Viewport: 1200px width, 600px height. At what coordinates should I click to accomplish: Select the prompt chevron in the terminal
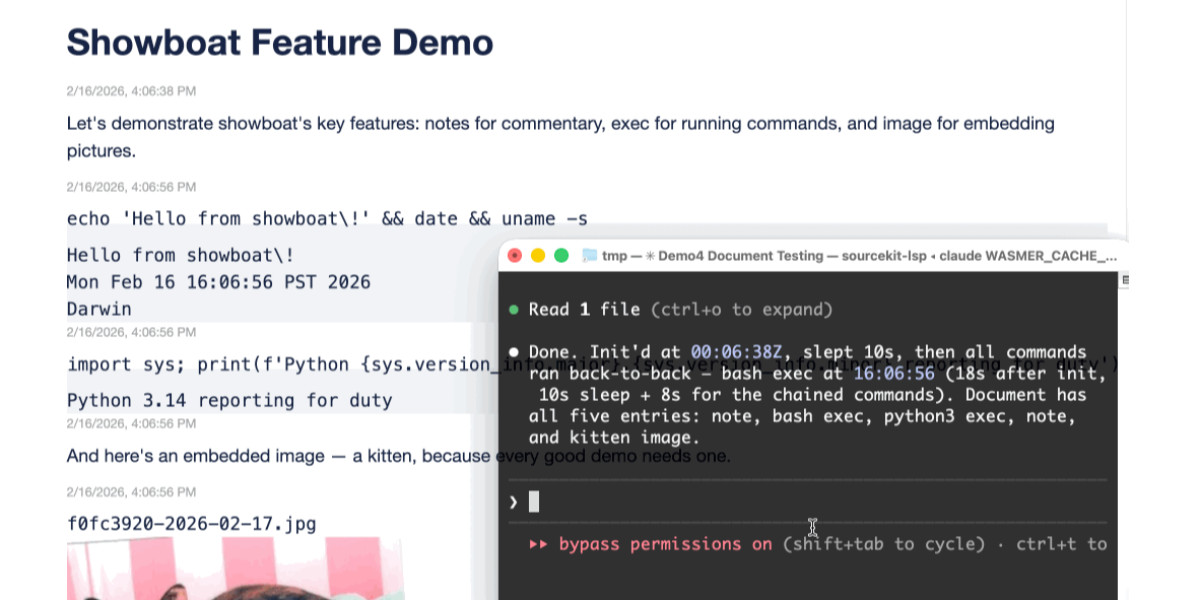(x=513, y=501)
